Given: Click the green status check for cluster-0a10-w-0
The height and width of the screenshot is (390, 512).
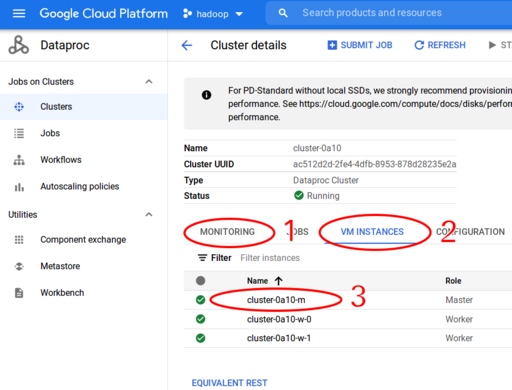Looking at the screenshot, I should (200, 319).
